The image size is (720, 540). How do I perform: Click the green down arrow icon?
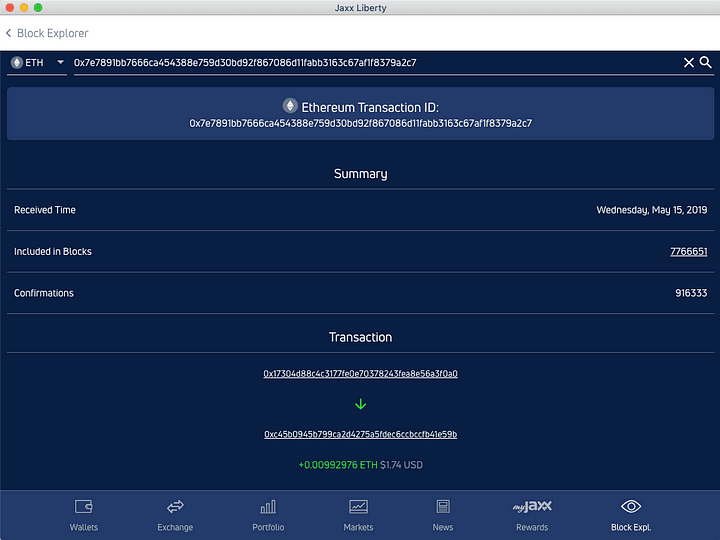coord(360,404)
